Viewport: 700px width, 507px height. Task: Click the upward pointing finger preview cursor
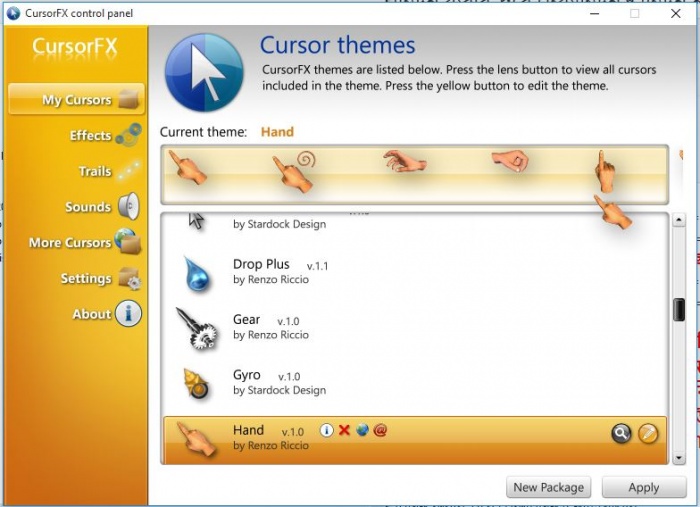[605, 171]
